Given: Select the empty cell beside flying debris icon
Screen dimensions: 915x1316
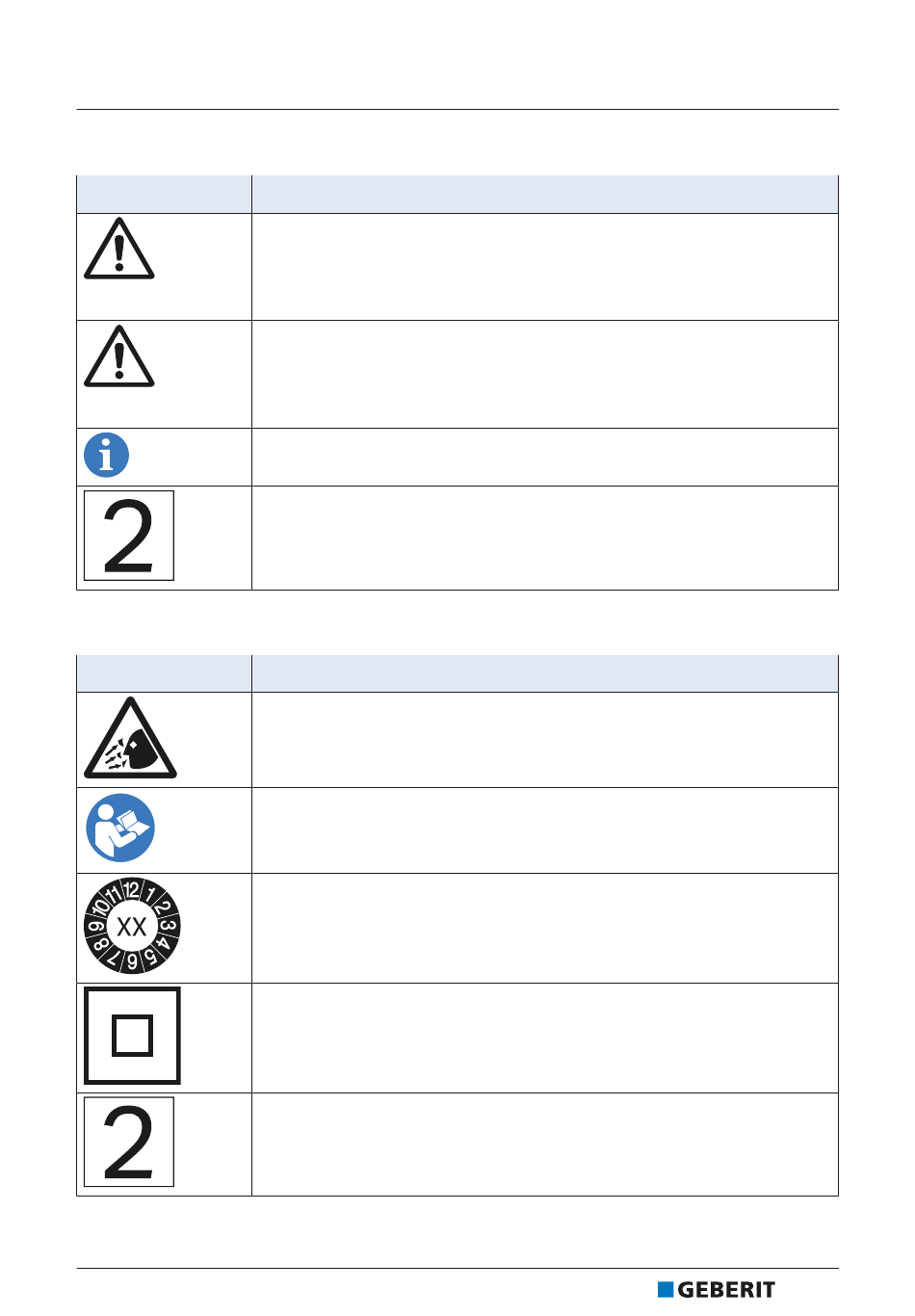Looking at the screenshot, I should pyautogui.click(x=545, y=740).
